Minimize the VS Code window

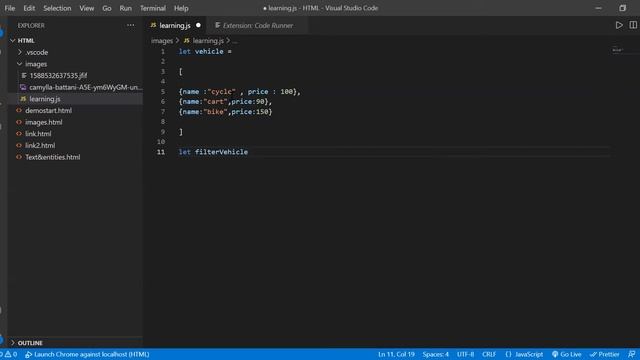pos(598,8)
